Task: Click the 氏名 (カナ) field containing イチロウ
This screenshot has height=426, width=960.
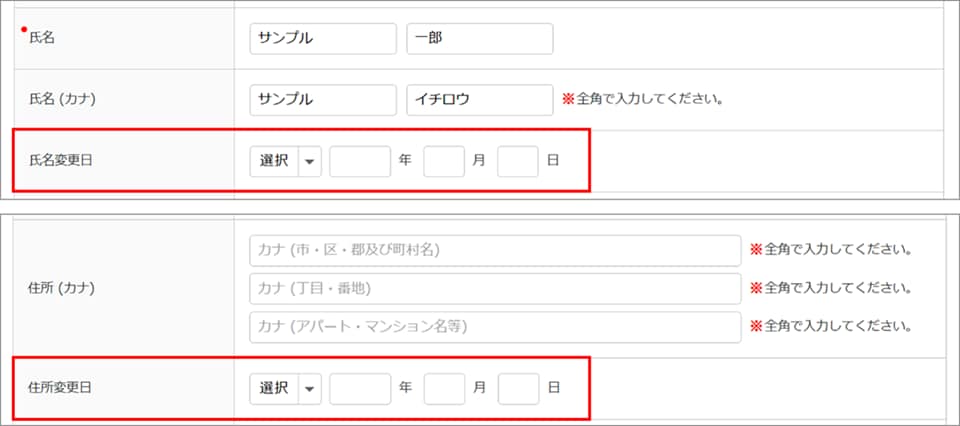Action: click(480, 100)
